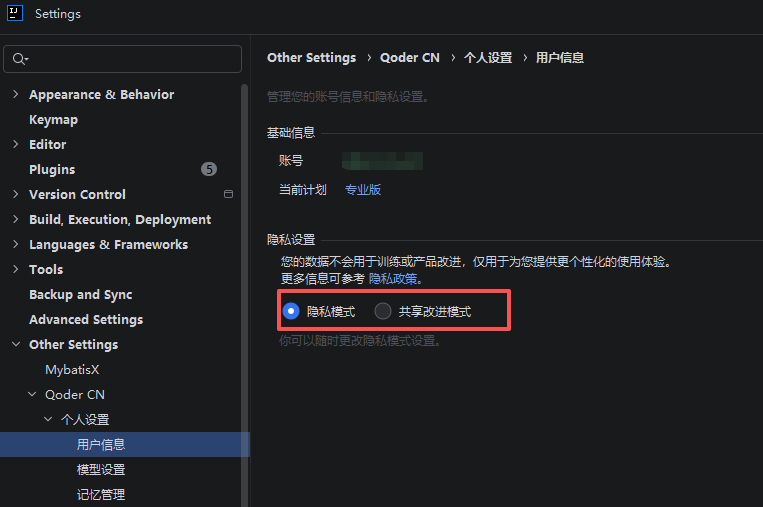Open the Keymap settings page
Image resolution: width=763 pixels, height=507 pixels.
coord(54,120)
